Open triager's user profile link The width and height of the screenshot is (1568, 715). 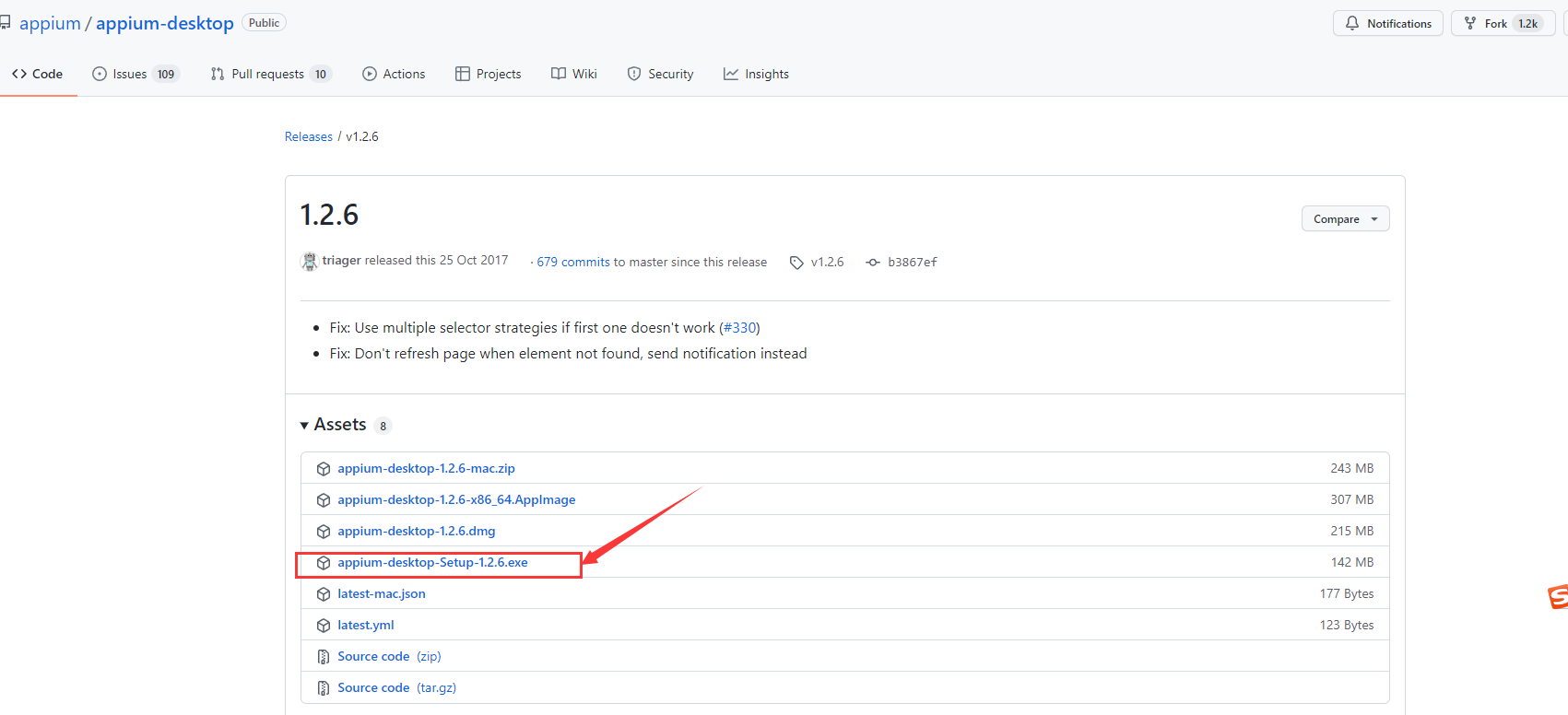[x=341, y=261]
